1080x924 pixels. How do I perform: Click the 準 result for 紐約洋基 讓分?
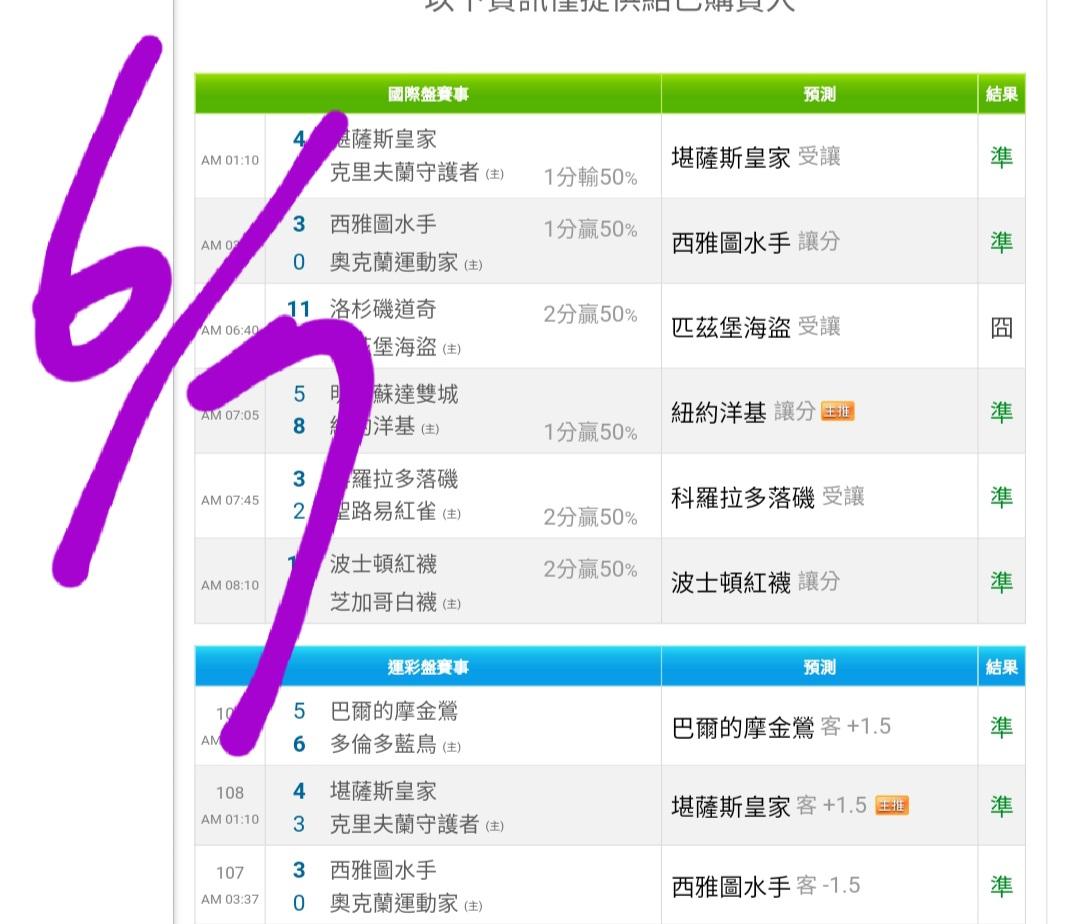pyautogui.click(x=1001, y=412)
